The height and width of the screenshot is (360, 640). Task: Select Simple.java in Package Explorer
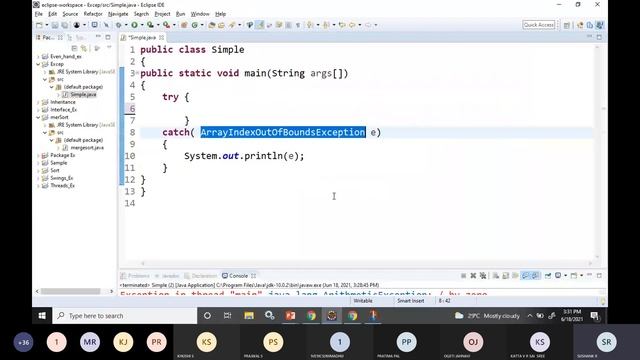click(83, 95)
